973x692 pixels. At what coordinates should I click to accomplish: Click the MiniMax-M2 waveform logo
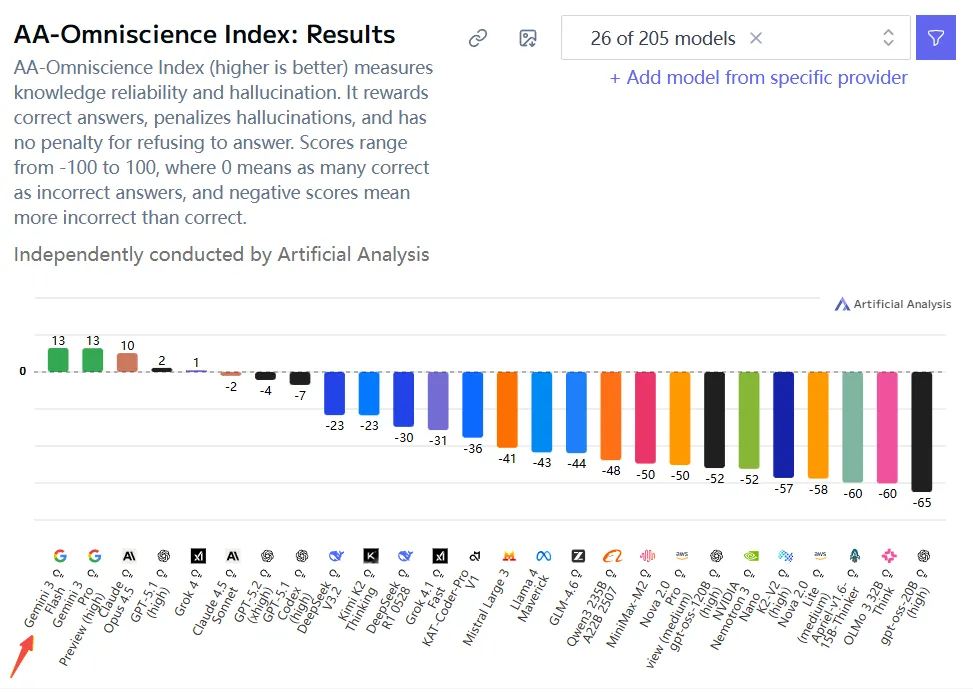click(x=647, y=556)
